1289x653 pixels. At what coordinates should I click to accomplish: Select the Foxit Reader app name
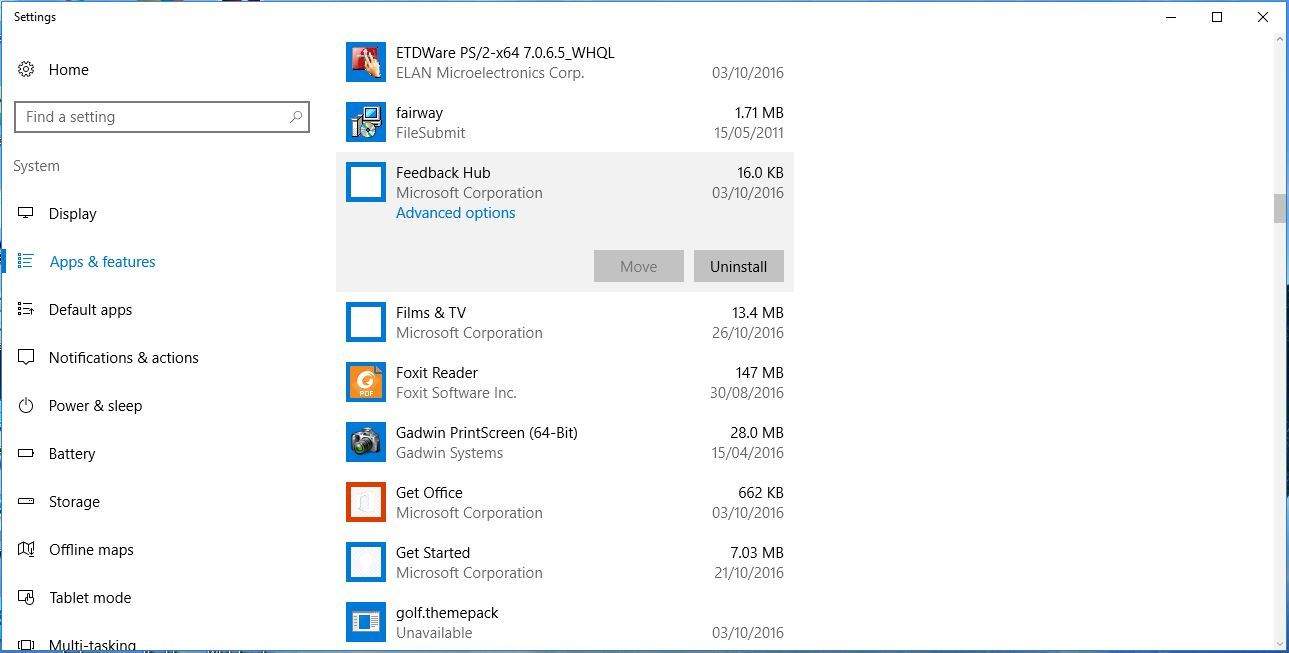(437, 372)
